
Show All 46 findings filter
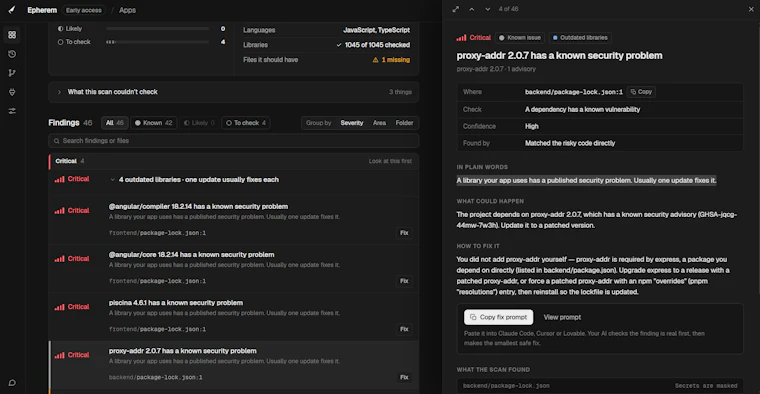[115, 123]
